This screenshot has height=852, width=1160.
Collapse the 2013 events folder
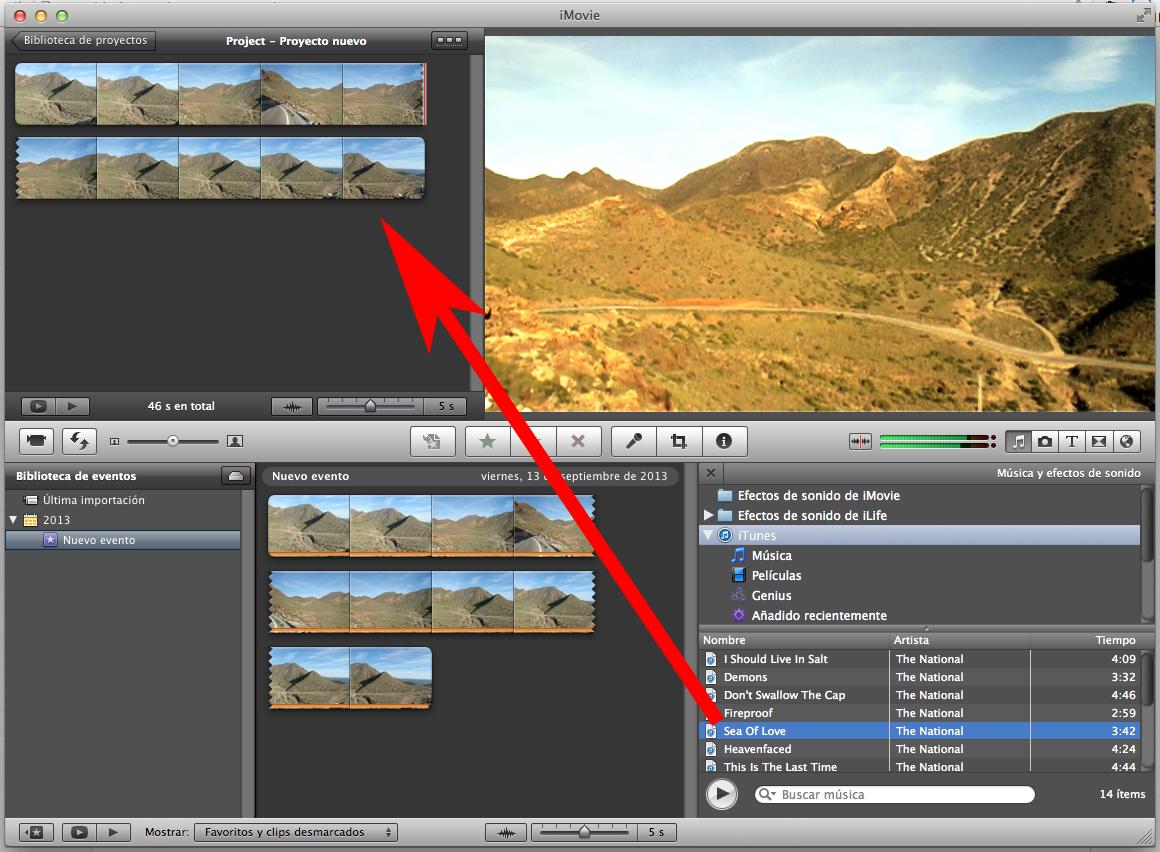[14, 520]
